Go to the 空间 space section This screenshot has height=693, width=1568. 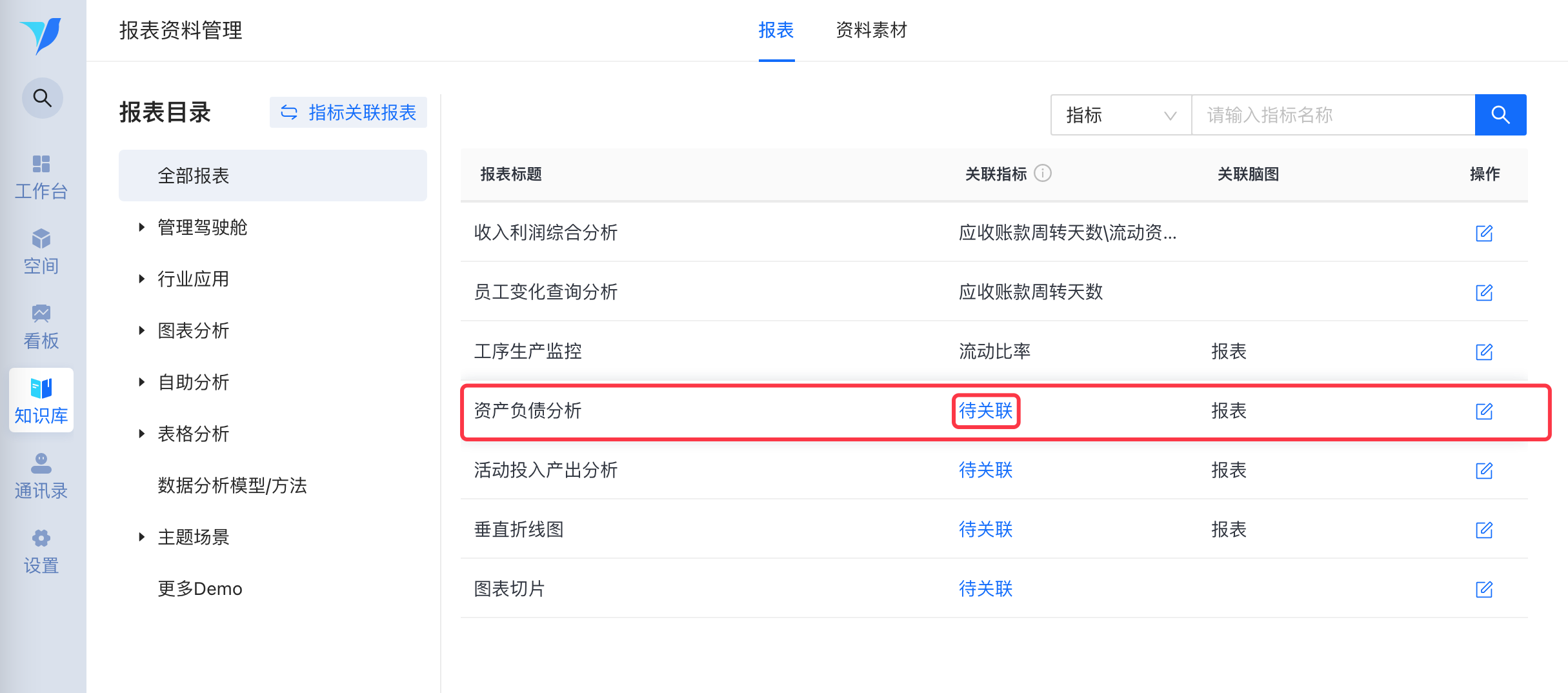click(x=41, y=251)
